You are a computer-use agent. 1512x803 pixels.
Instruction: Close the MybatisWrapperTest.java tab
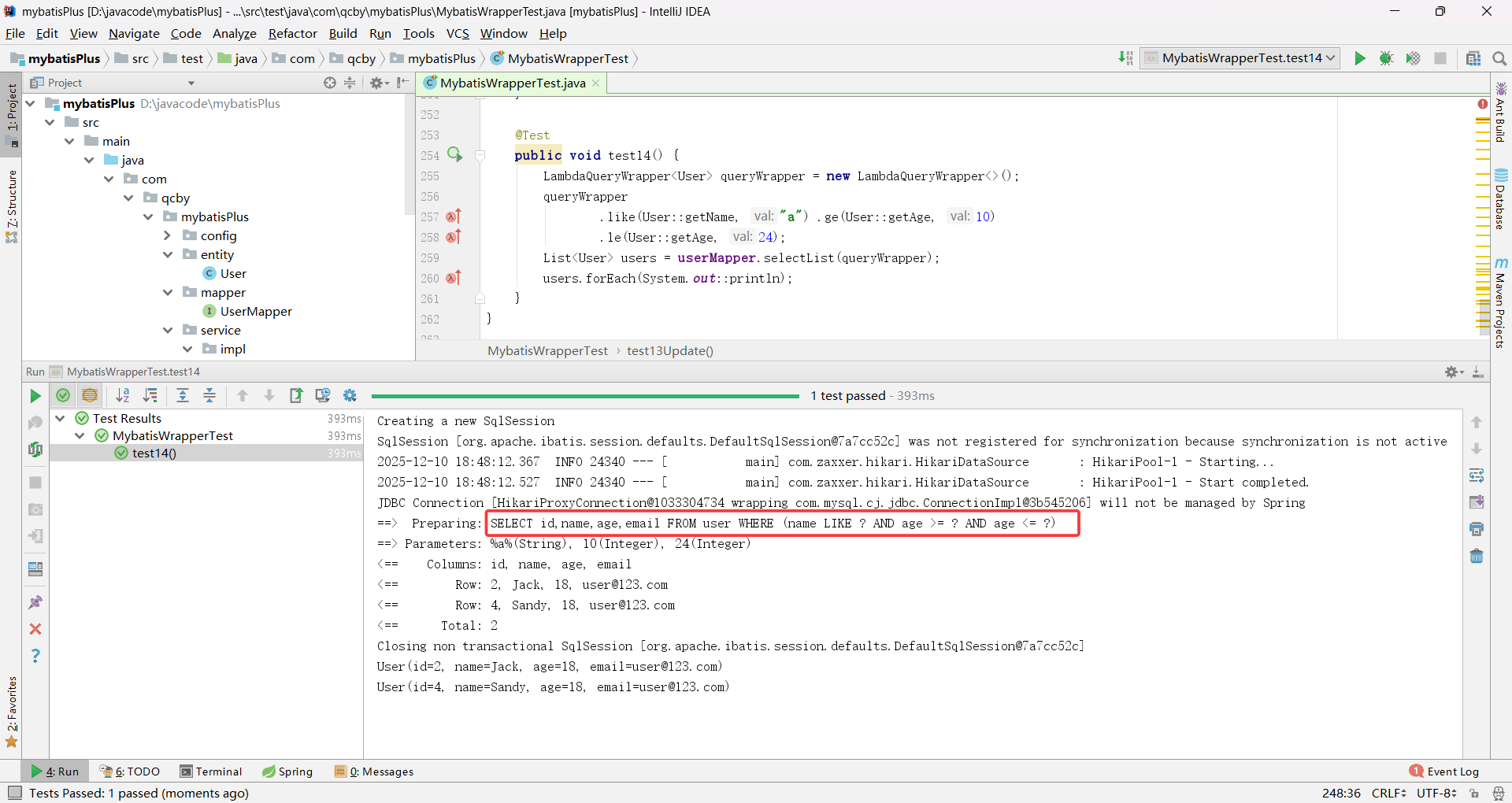coord(596,83)
